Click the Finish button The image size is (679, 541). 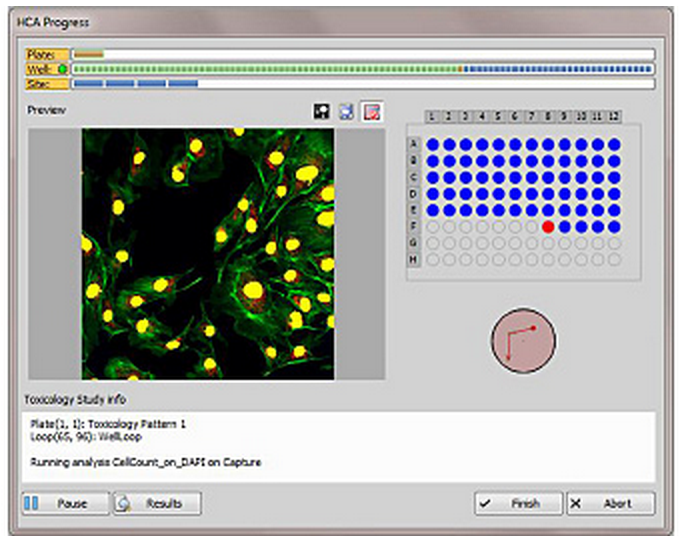point(518,503)
